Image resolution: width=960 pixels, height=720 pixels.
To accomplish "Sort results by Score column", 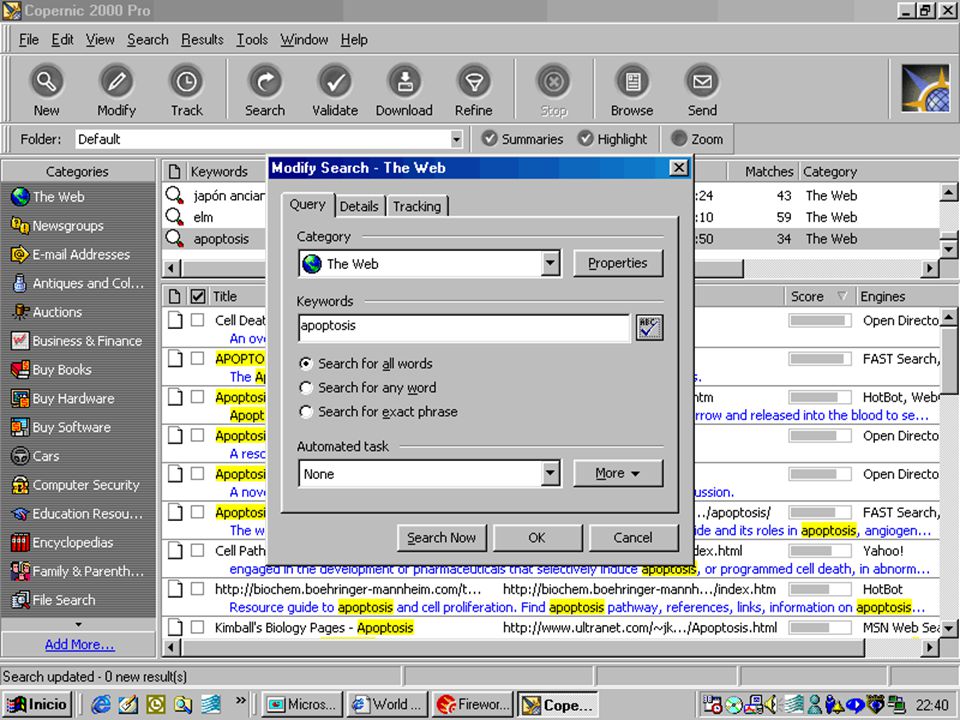I will coord(820,296).
